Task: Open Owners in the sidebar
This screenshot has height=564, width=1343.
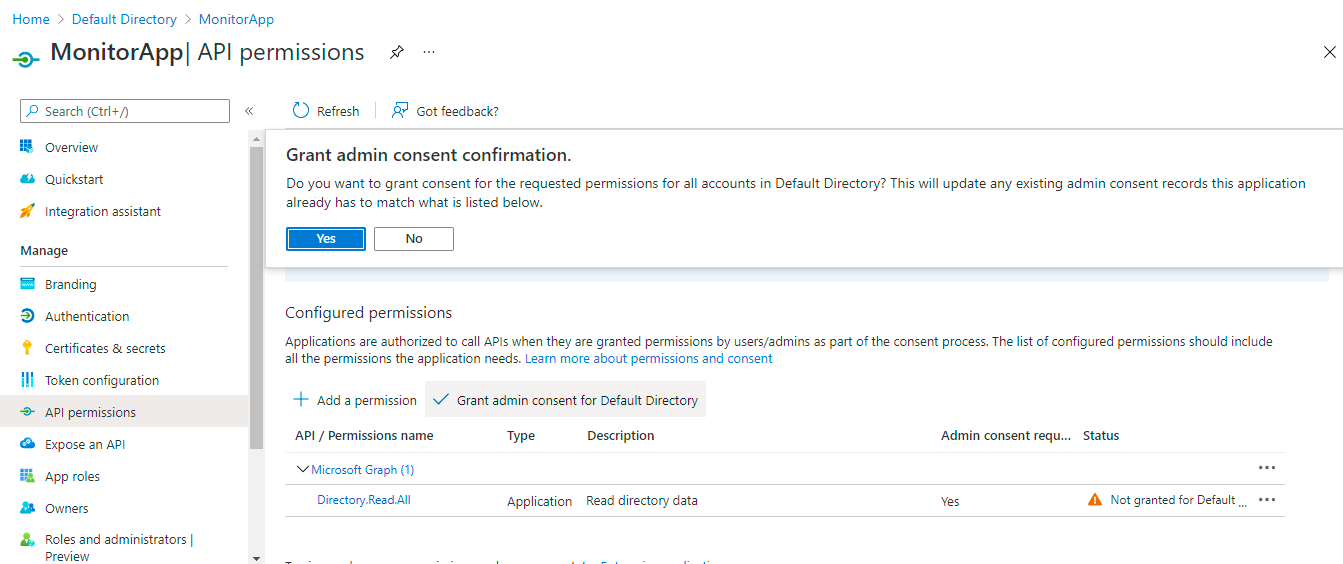Action: (x=66, y=508)
